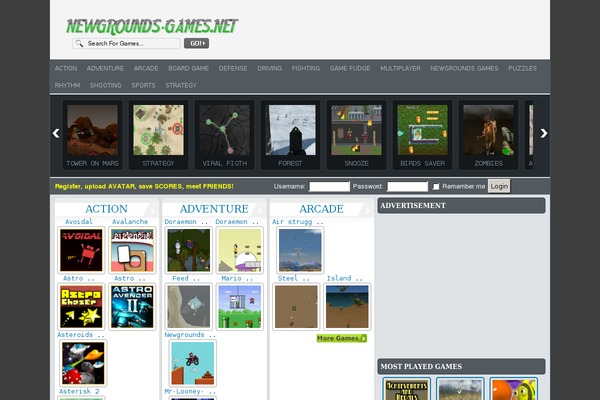Open the Asteroids game icon

tap(83, 363)
